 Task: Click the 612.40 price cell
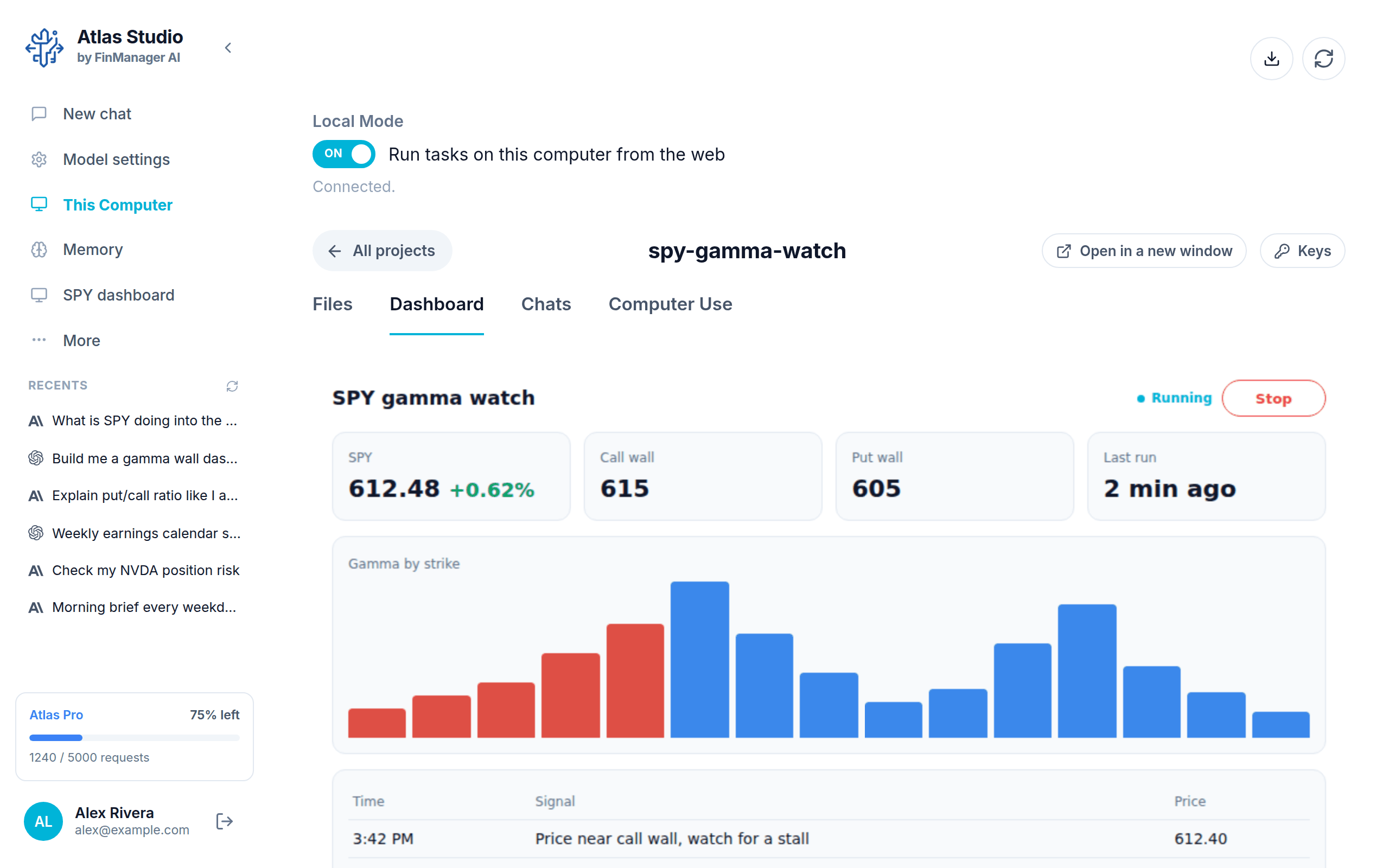coord(1200,839)
